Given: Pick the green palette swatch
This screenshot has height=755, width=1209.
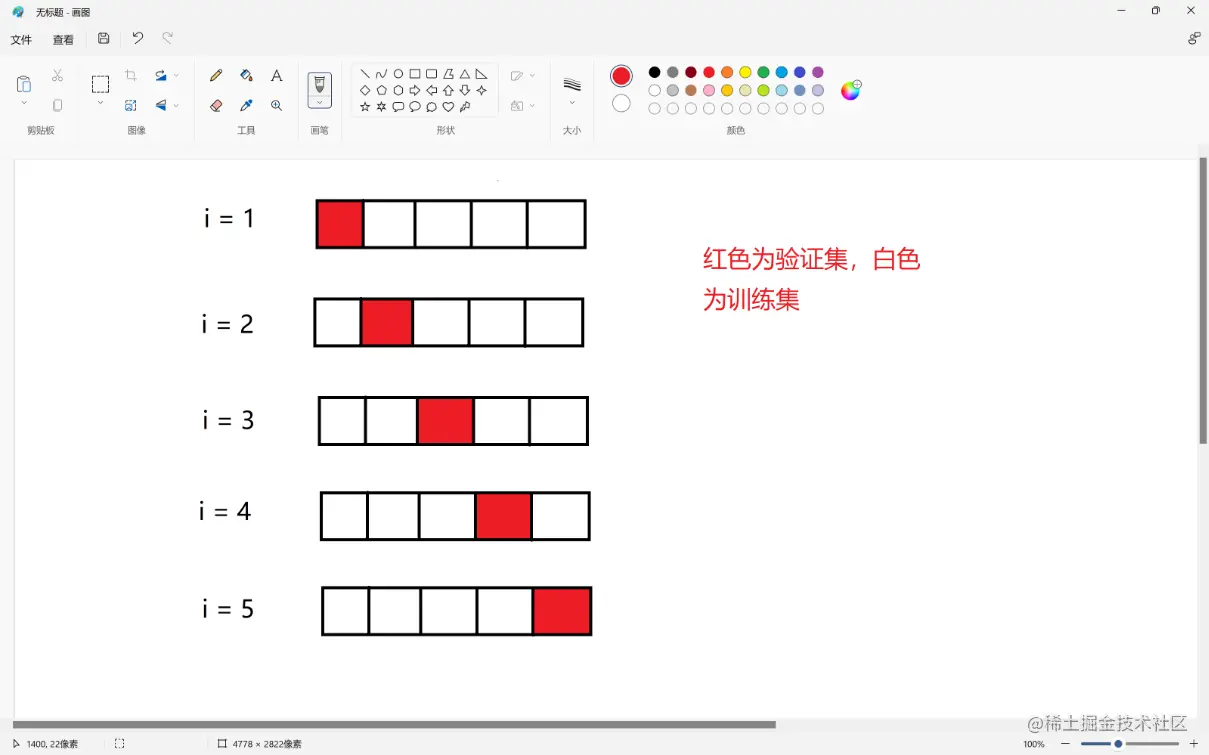Looking at the screenshot, I should pyautogui.click(x=763, y=72).
